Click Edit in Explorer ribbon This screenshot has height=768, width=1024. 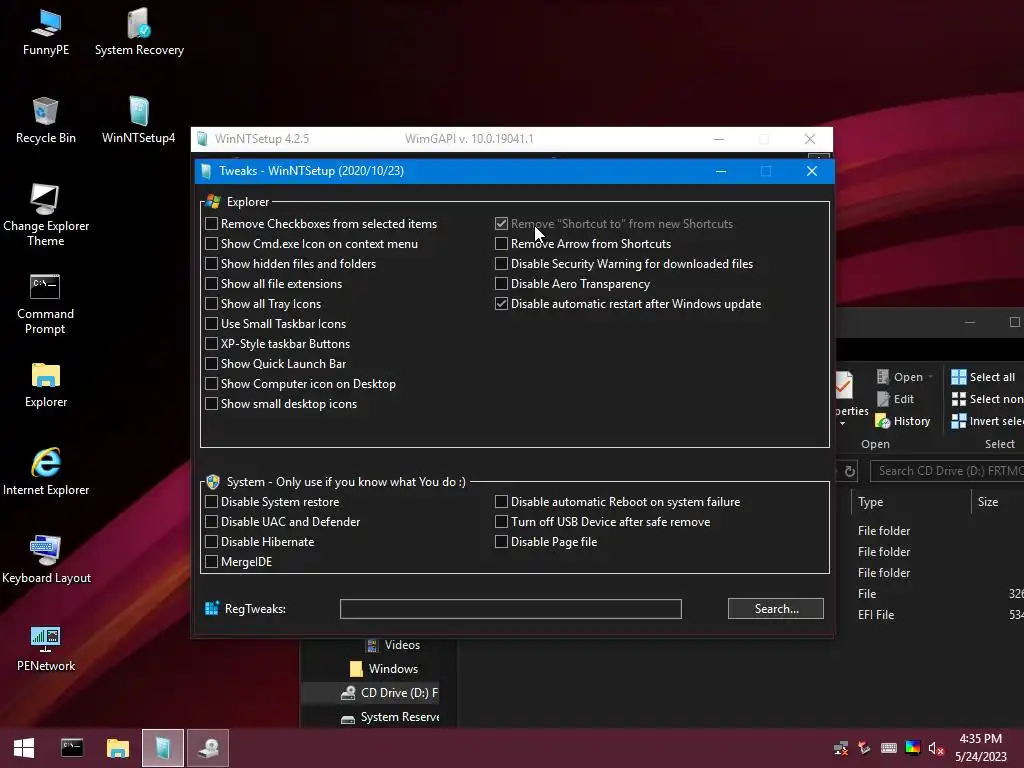point(895,399)
